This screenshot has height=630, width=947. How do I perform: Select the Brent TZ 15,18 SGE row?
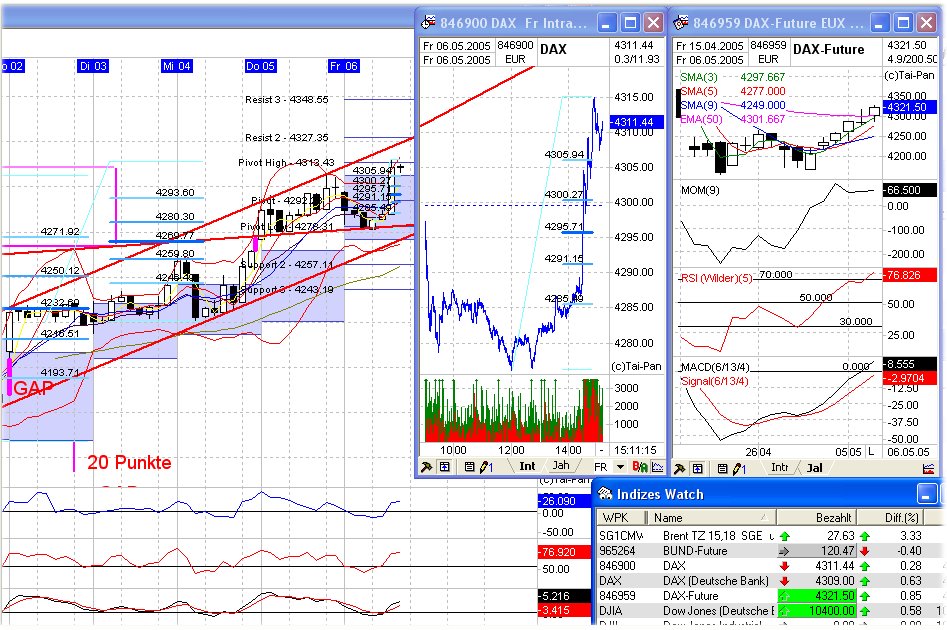(767, 536)
